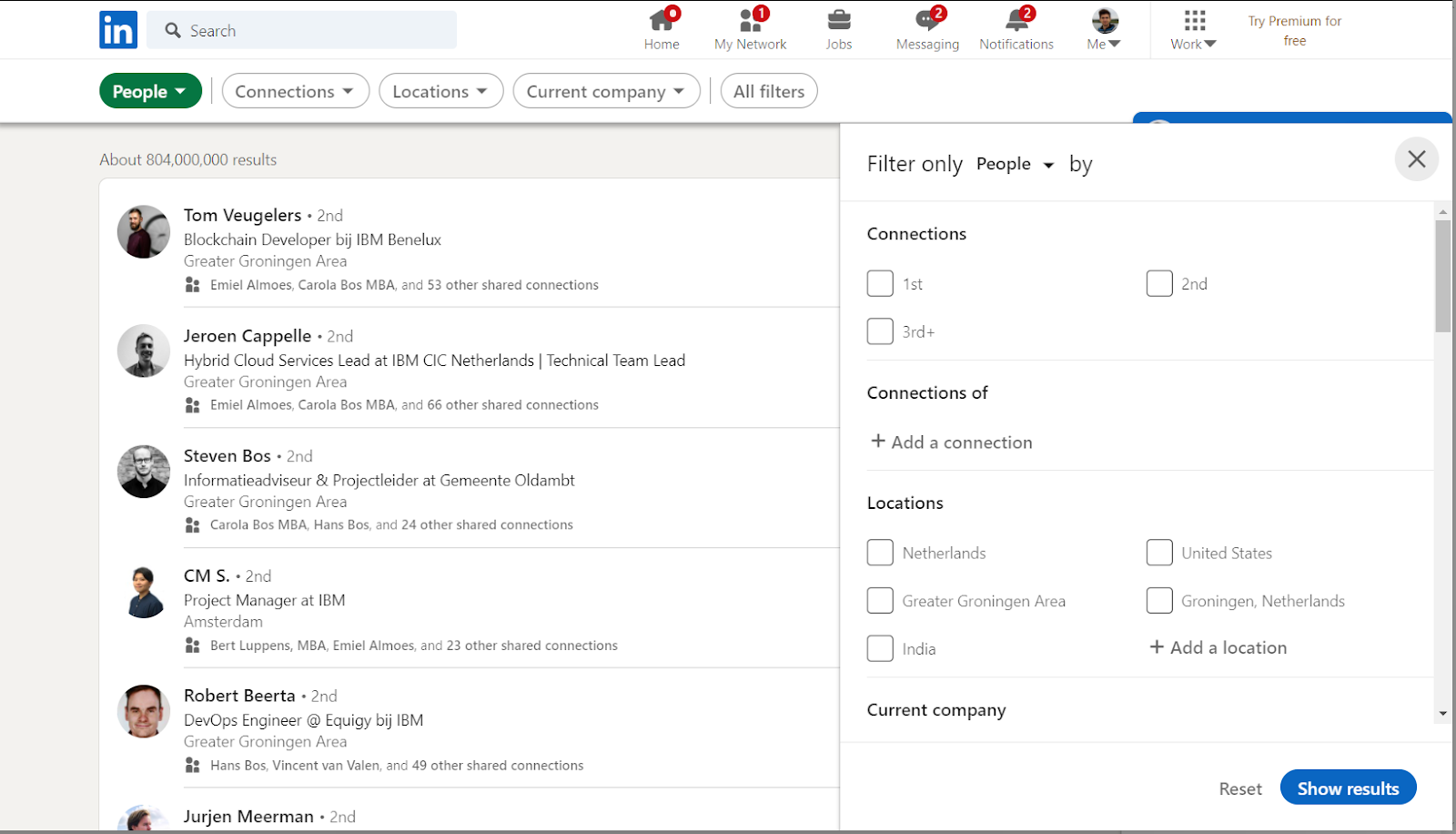Open the green People filter menu
Viewport: 1456px width, 834px height.
pyautogui.click(x=150, y=91)
